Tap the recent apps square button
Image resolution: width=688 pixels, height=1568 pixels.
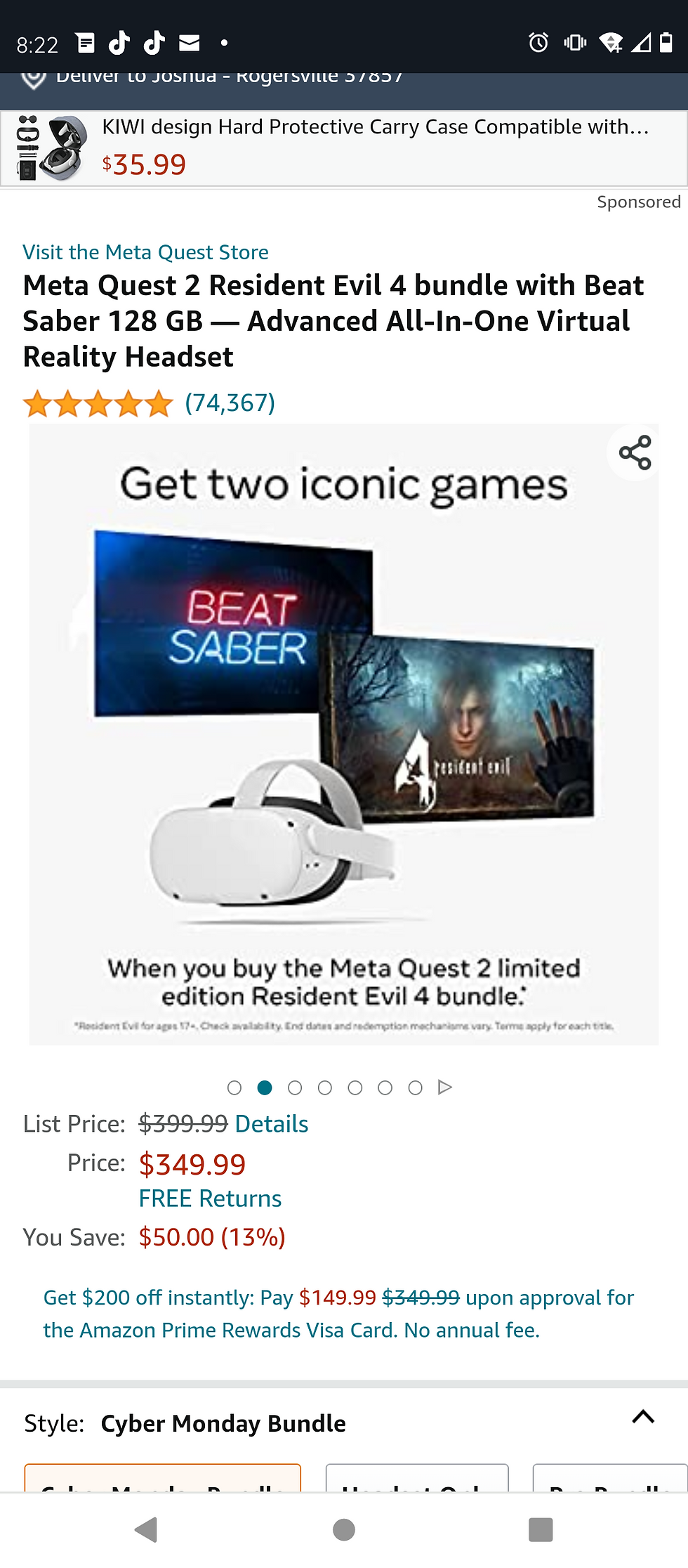pyautogui.click(x=541, y=1529)
